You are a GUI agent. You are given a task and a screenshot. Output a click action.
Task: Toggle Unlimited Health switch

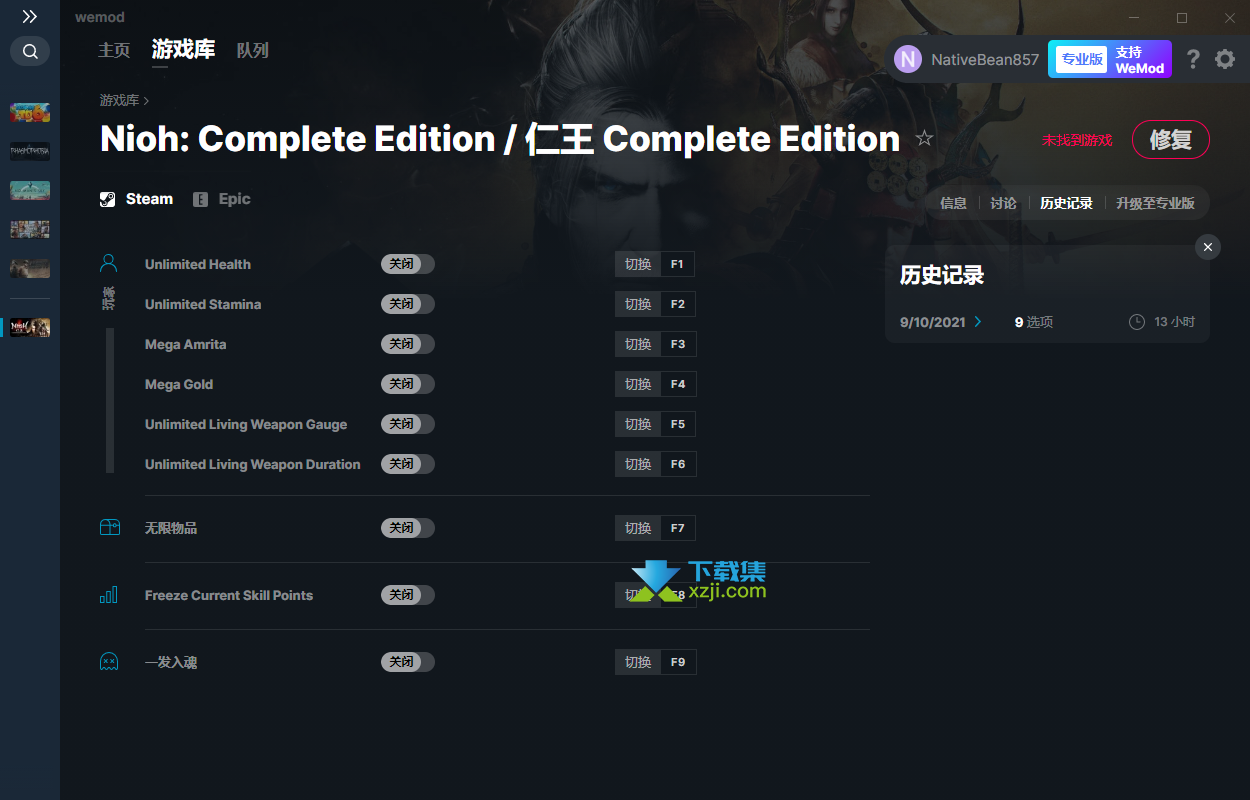[408, 264]
